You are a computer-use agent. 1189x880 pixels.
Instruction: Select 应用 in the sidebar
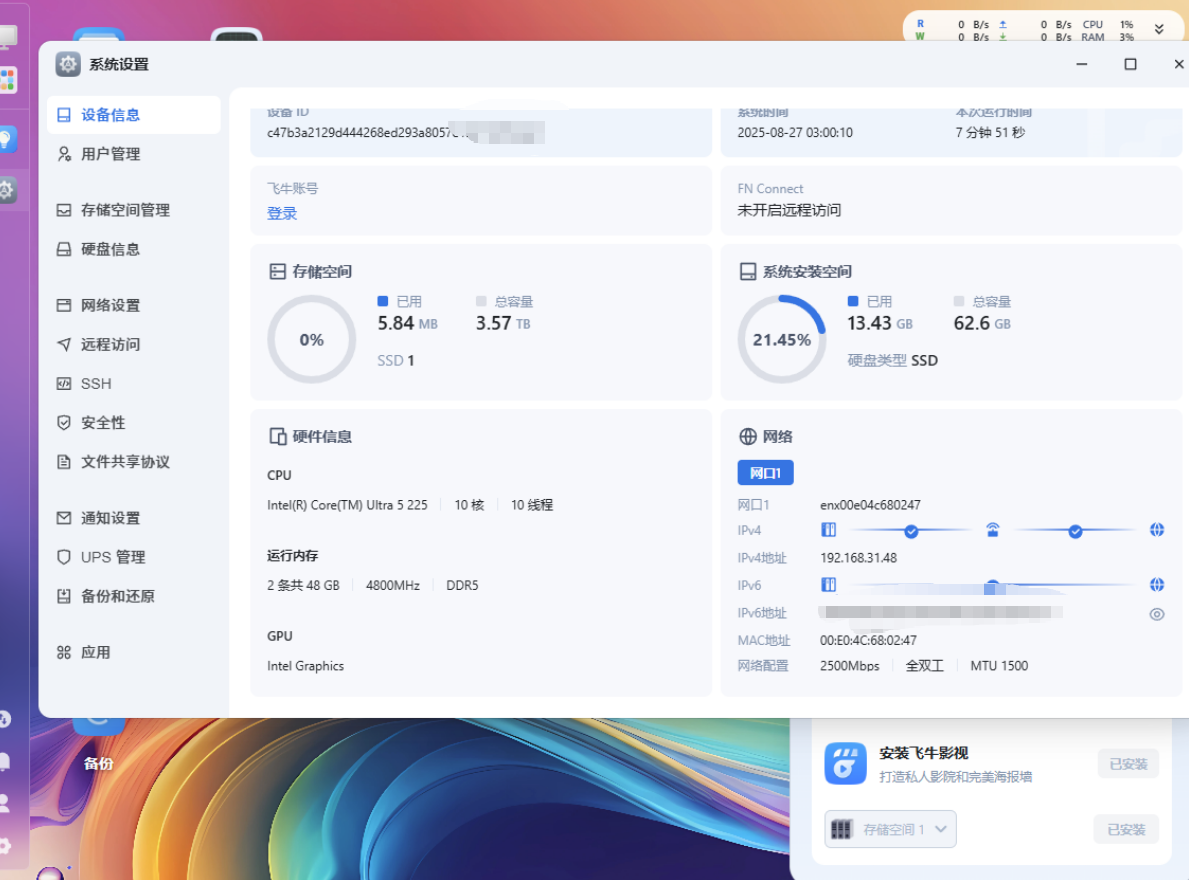pyautogui.click(x=133, y=653)
